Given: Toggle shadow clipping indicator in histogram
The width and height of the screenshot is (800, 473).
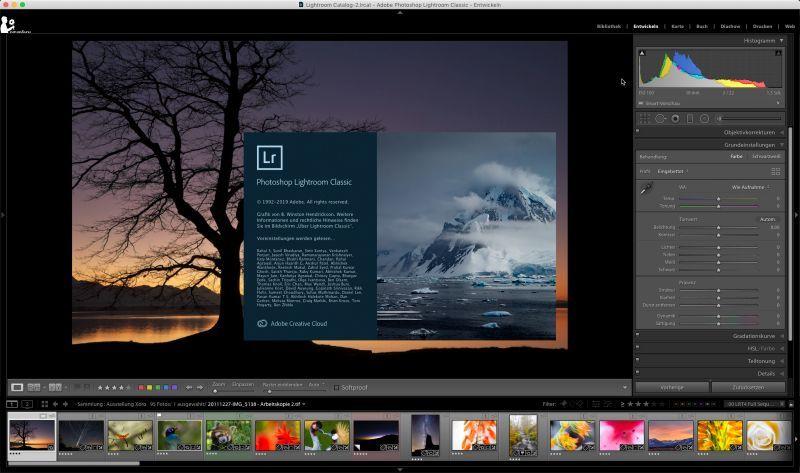Looking at the screenshot, I should point(643,54).
